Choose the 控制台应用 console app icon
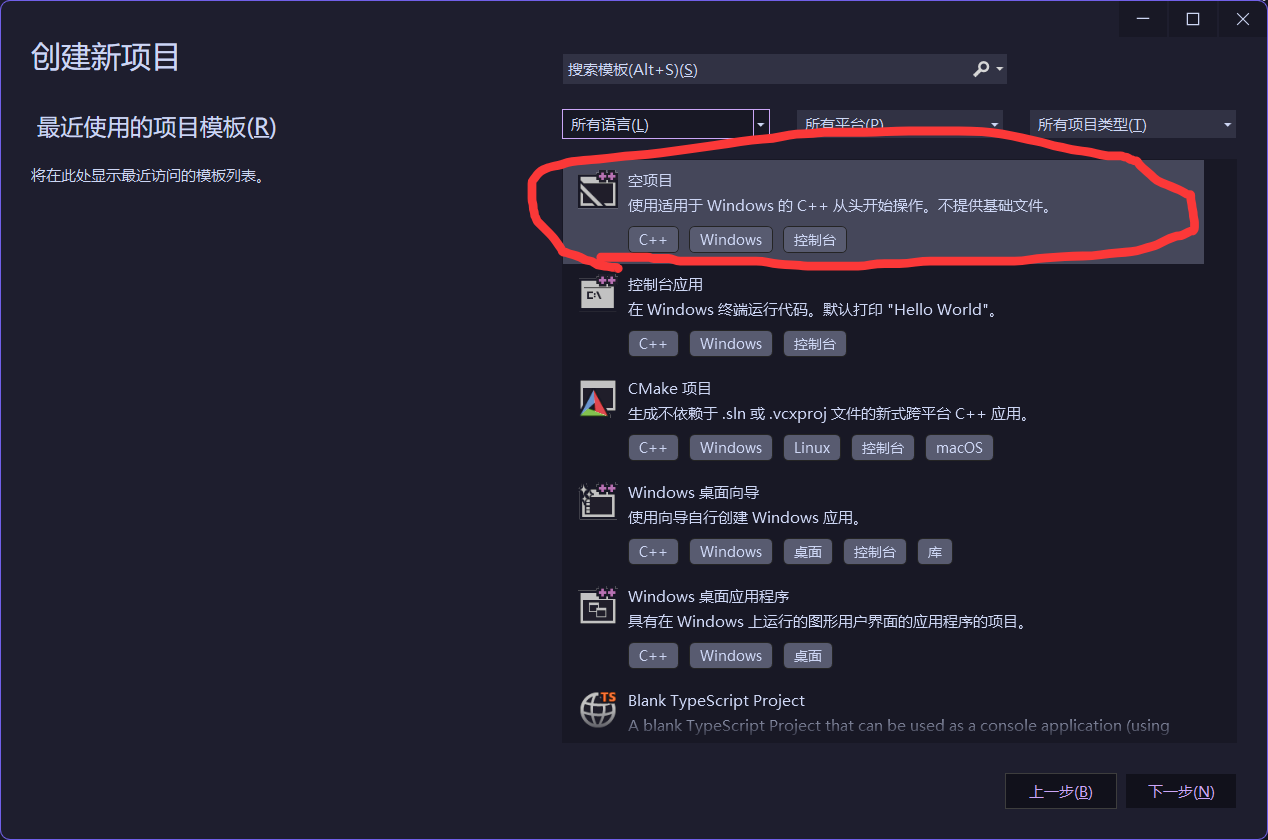This screenshot has width=1268, height=840. click(598, 294)
